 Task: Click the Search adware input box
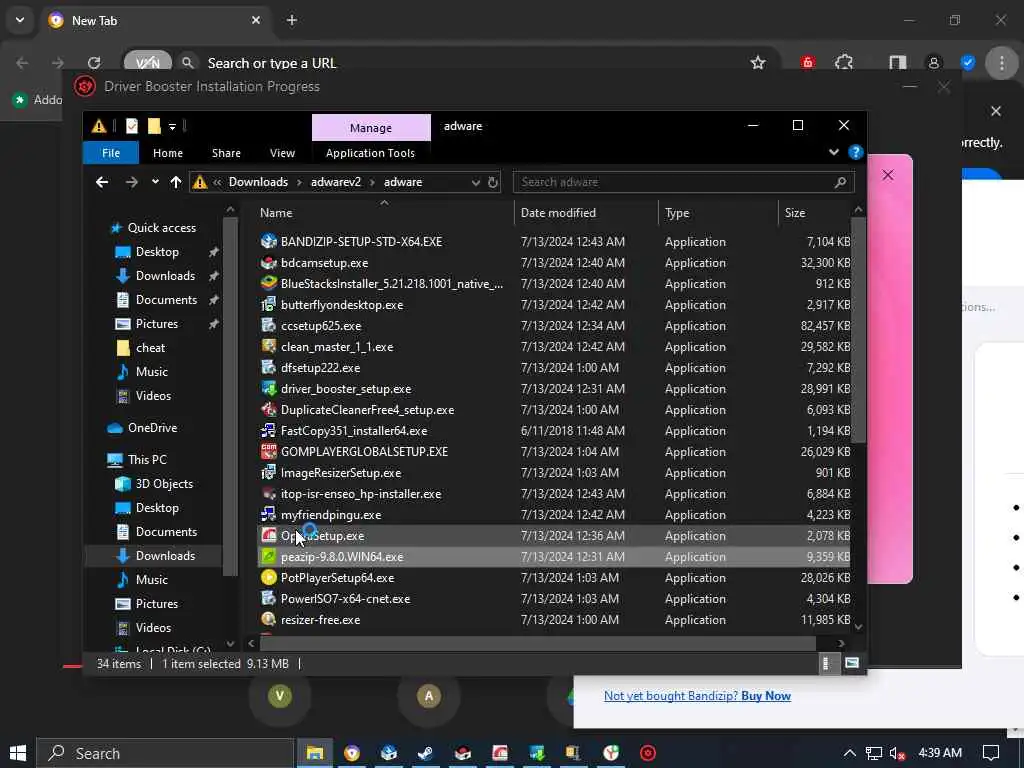pyautogui.click(x=683, y=182)
